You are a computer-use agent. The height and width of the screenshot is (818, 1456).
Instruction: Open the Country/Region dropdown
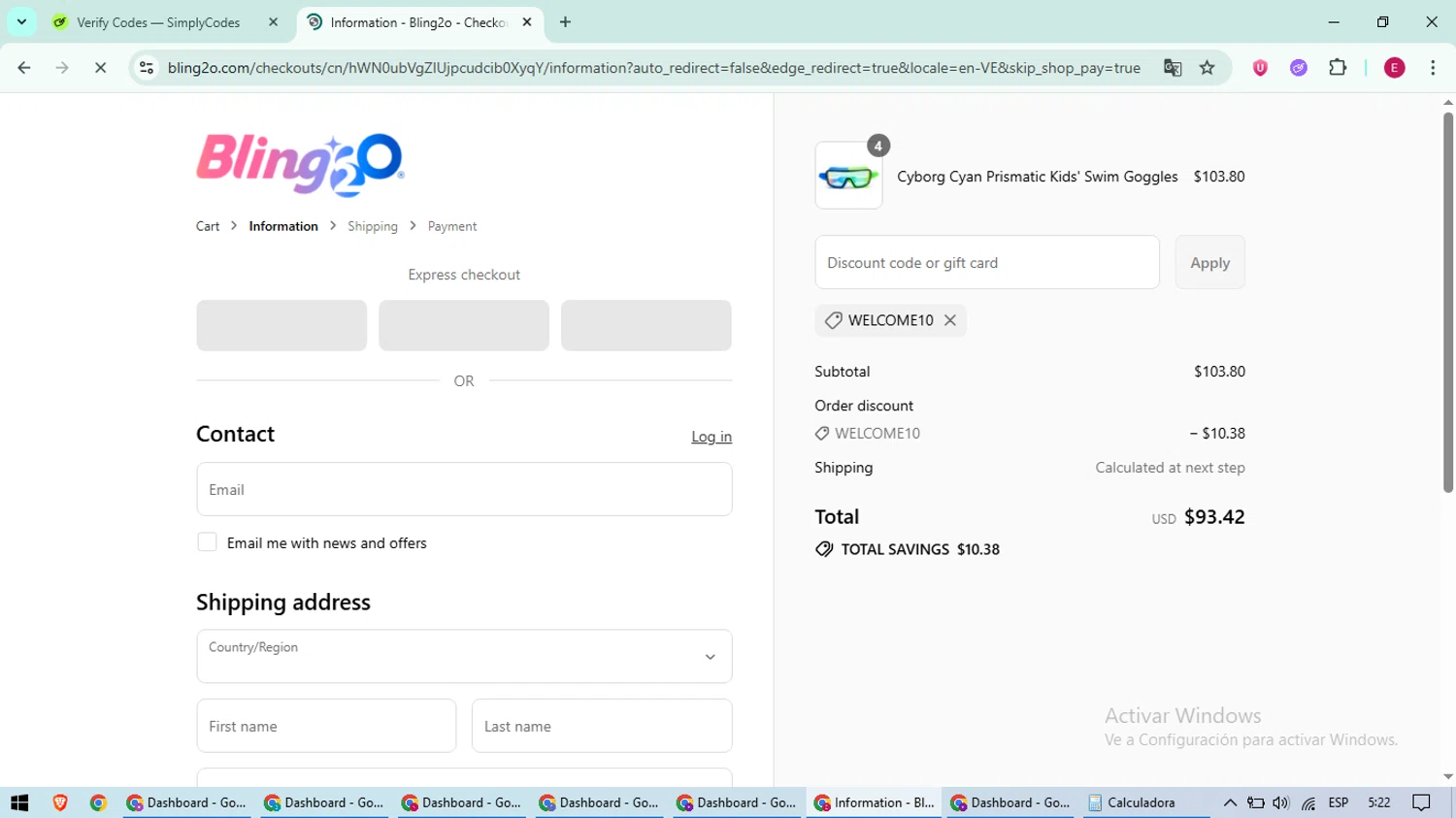(464, 656)
